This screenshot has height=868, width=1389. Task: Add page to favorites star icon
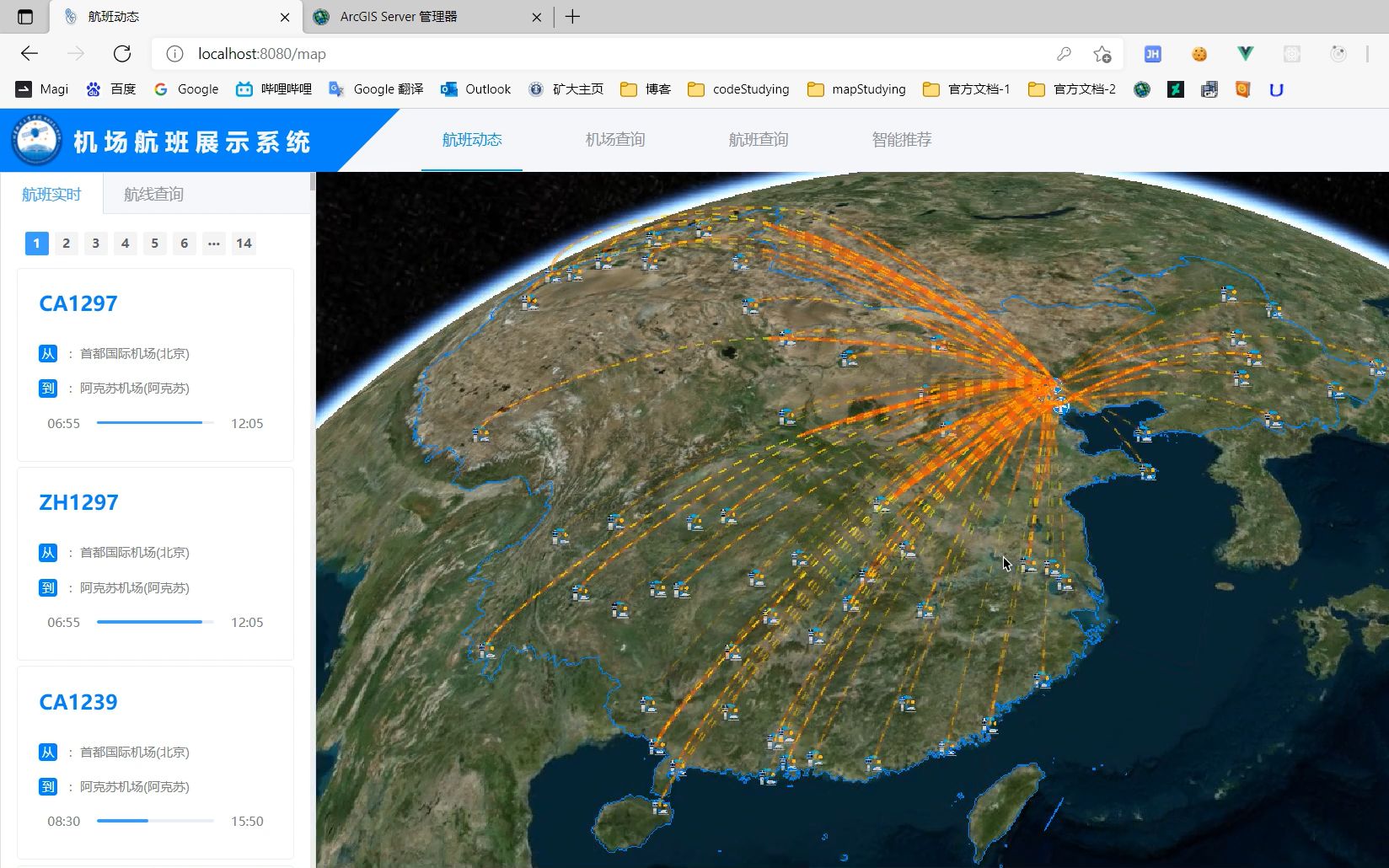tap(1102, 54)
